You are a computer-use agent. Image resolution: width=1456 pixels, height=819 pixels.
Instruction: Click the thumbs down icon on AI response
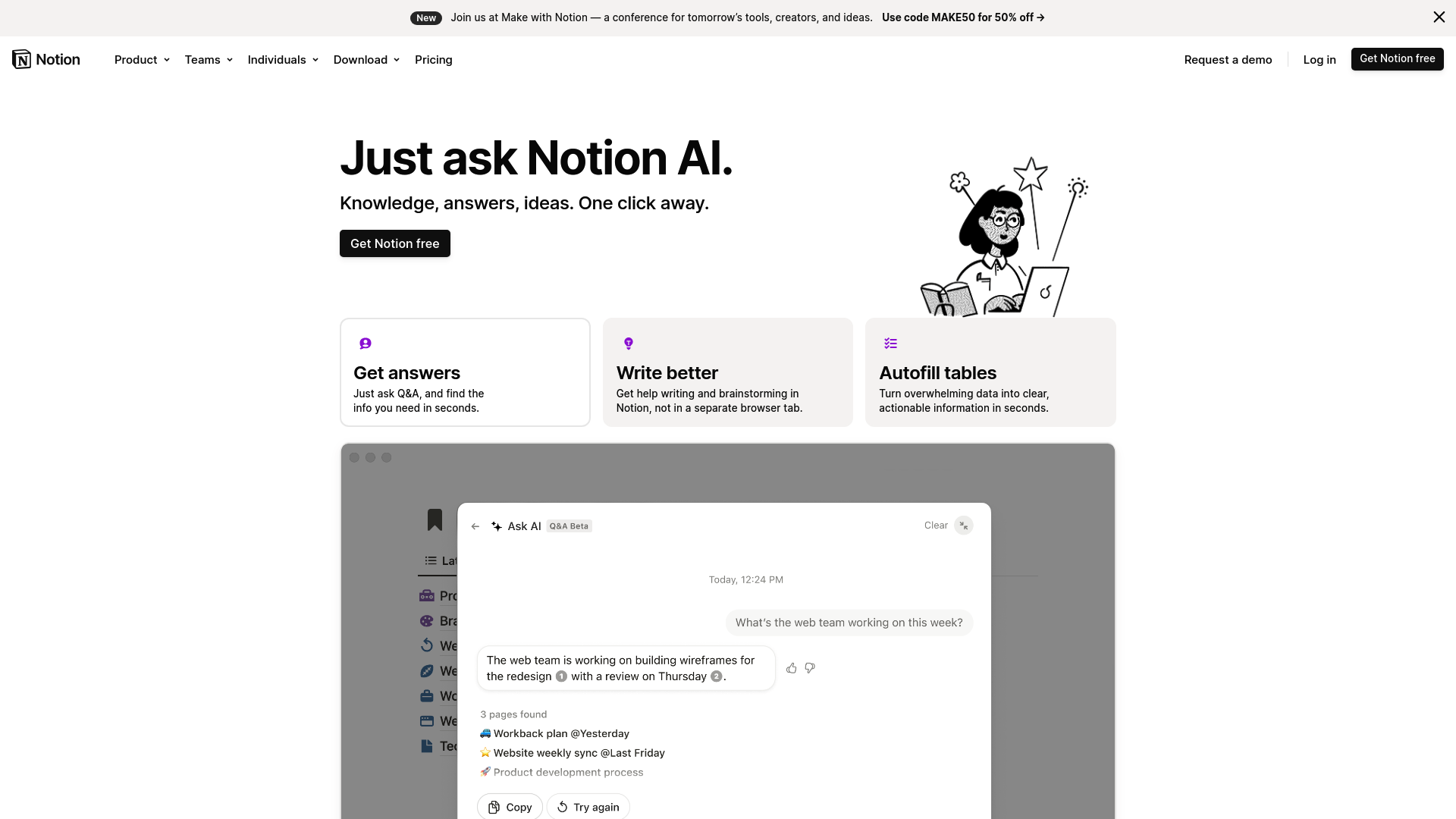point(809,668)
